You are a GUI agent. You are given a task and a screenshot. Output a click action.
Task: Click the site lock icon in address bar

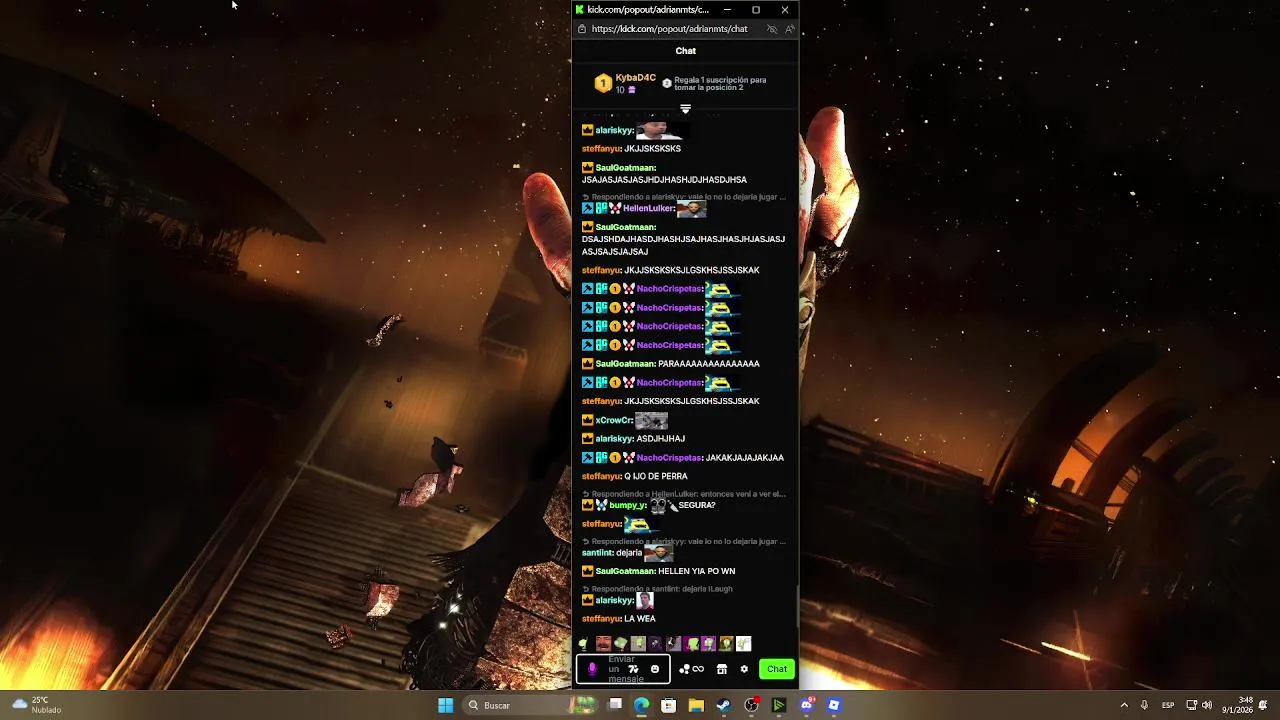pyautogui.click(x=582, y=29)
